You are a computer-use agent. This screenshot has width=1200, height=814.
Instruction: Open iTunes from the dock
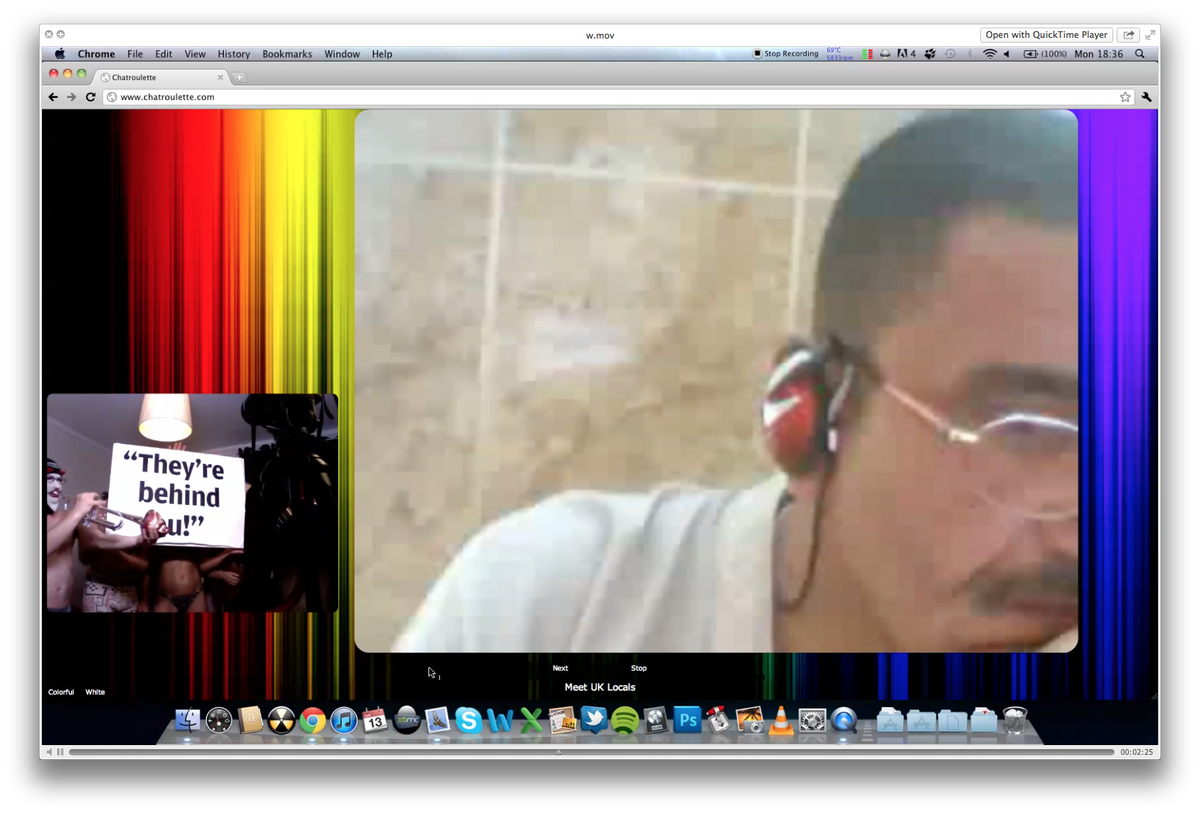[x=344, y=720]
